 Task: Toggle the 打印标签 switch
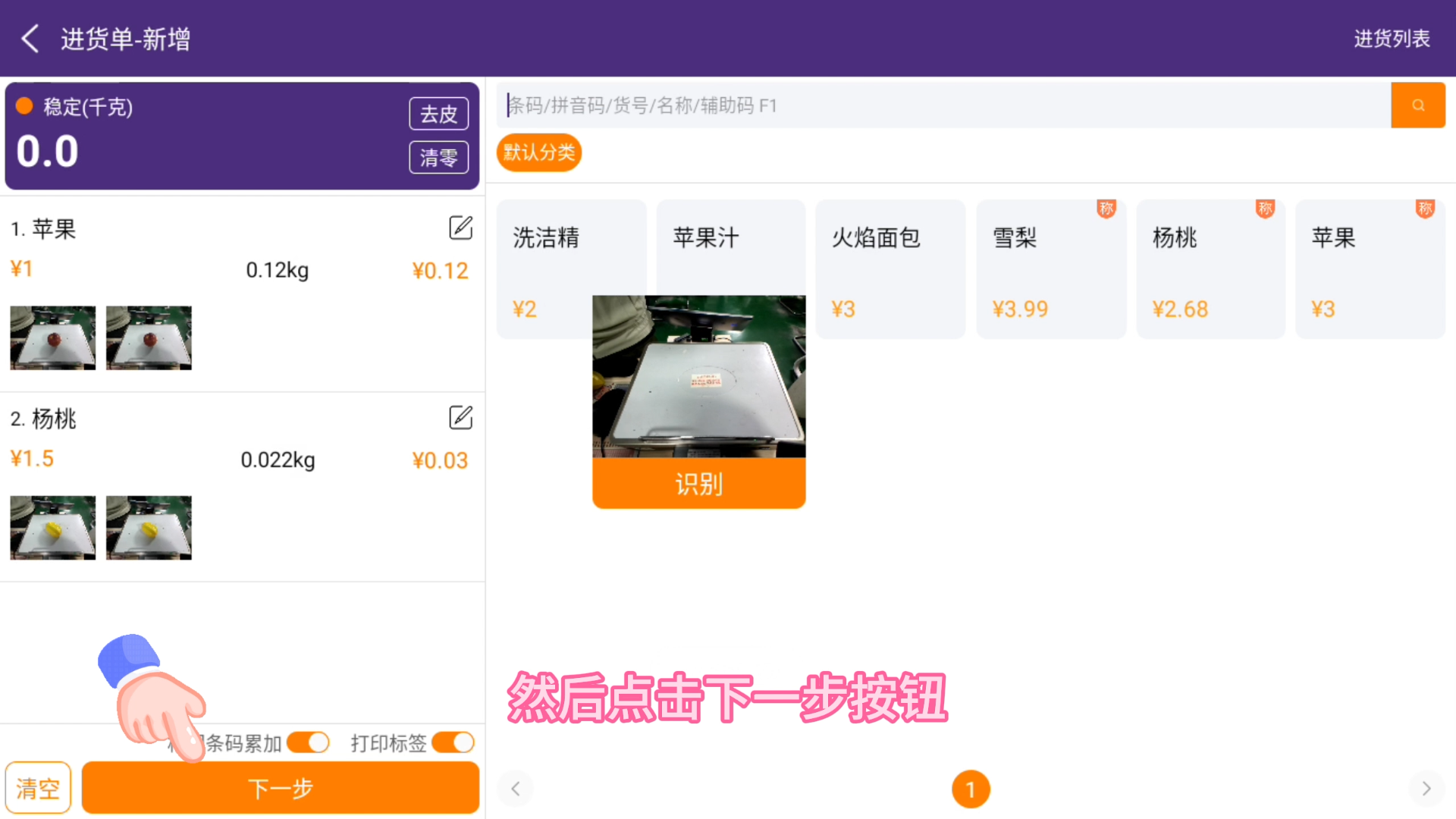coord(453,742)
